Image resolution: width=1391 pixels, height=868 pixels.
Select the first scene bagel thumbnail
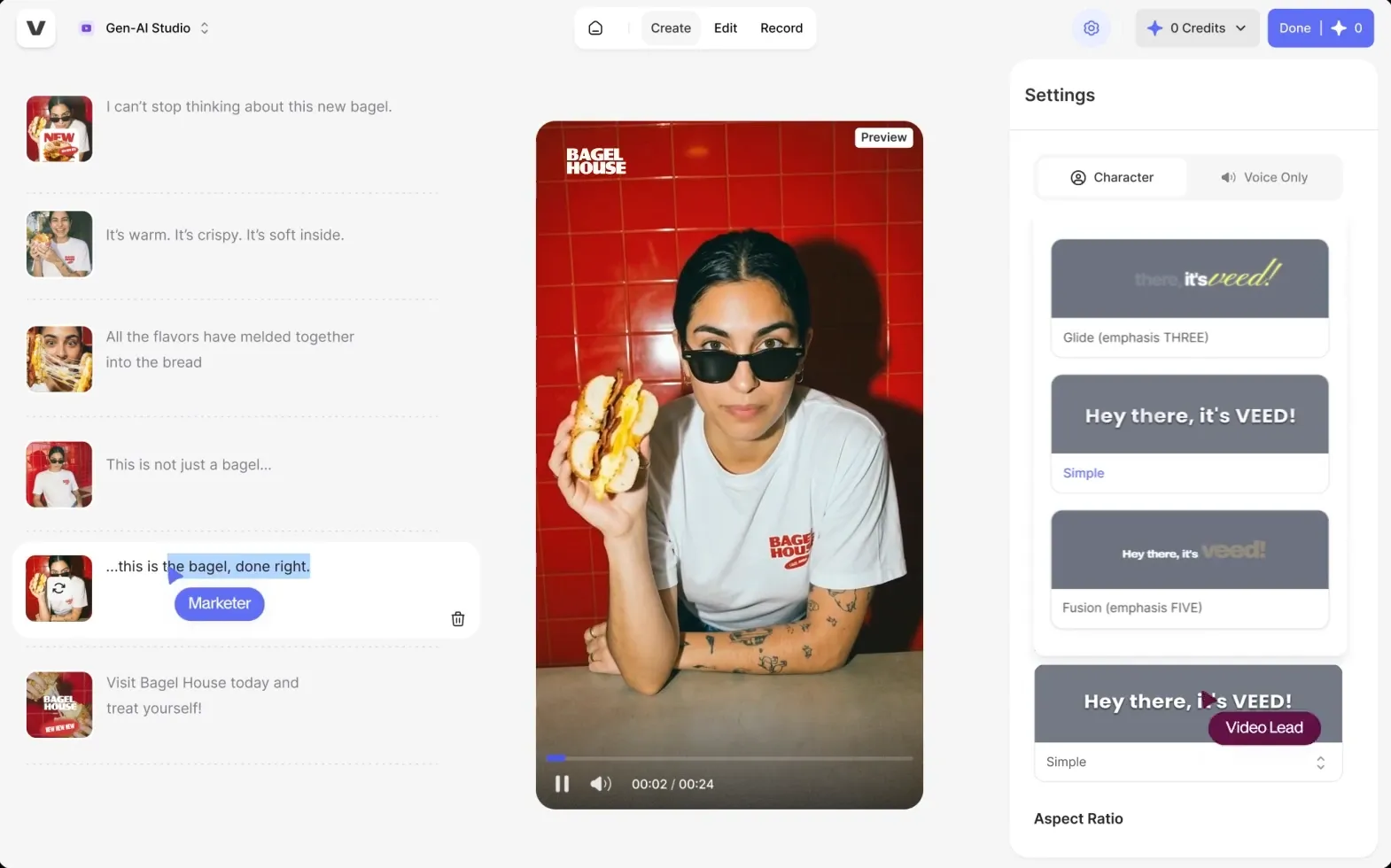click(59, 128)
